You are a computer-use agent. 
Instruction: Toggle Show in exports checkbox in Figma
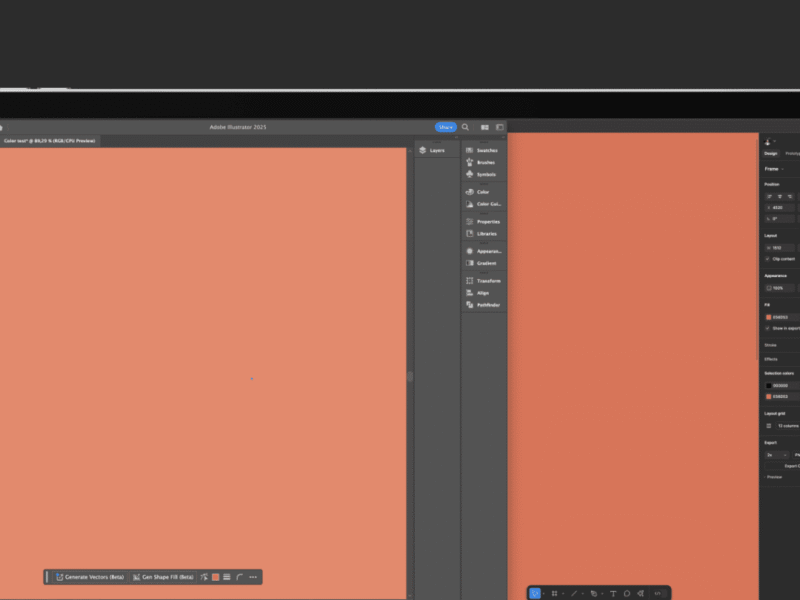pyautogui.click(x=768, y=329)
